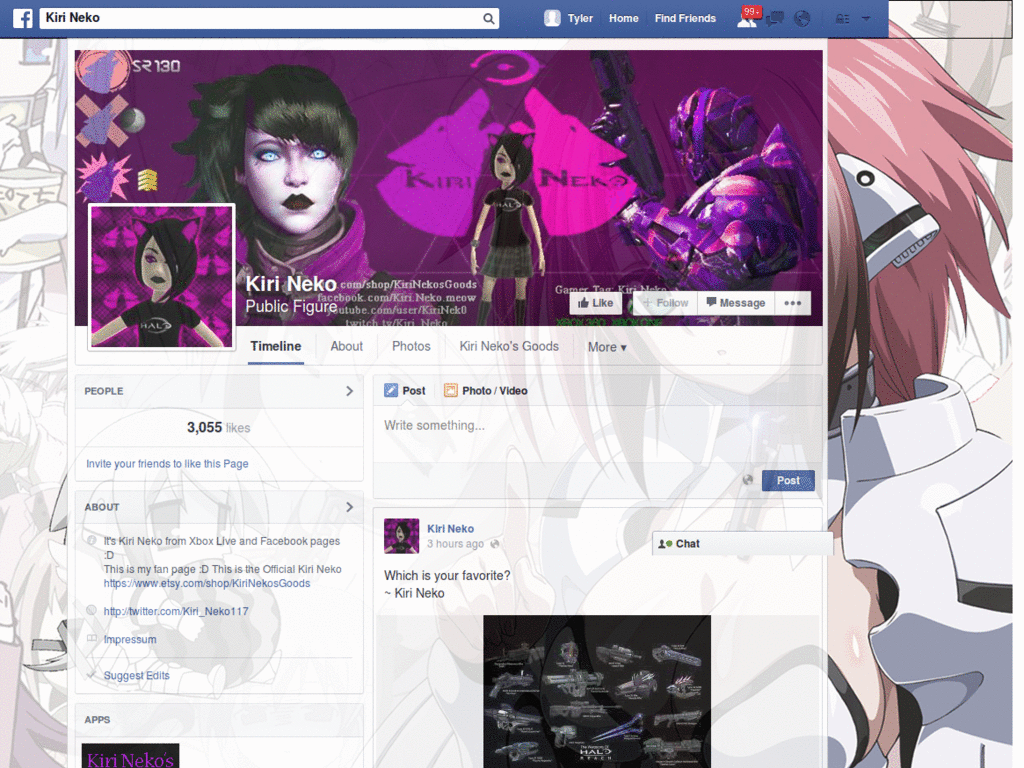
Task: Expand the More tab dropdown
Action: pyautogui.click(x=607, y=347)
